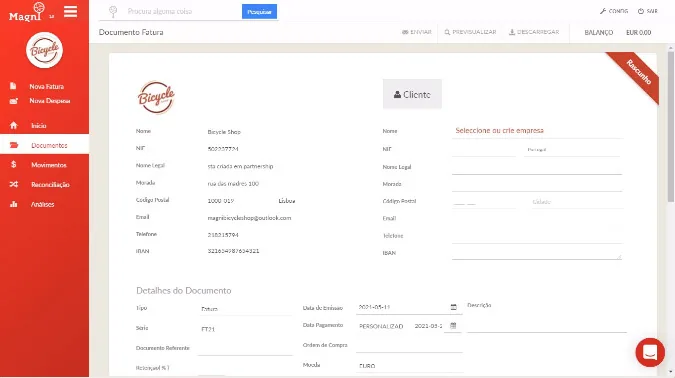Screen dimensions: 675x378
Task: Click the Reconciliação shuffle icon
Action: click(14, 184)
